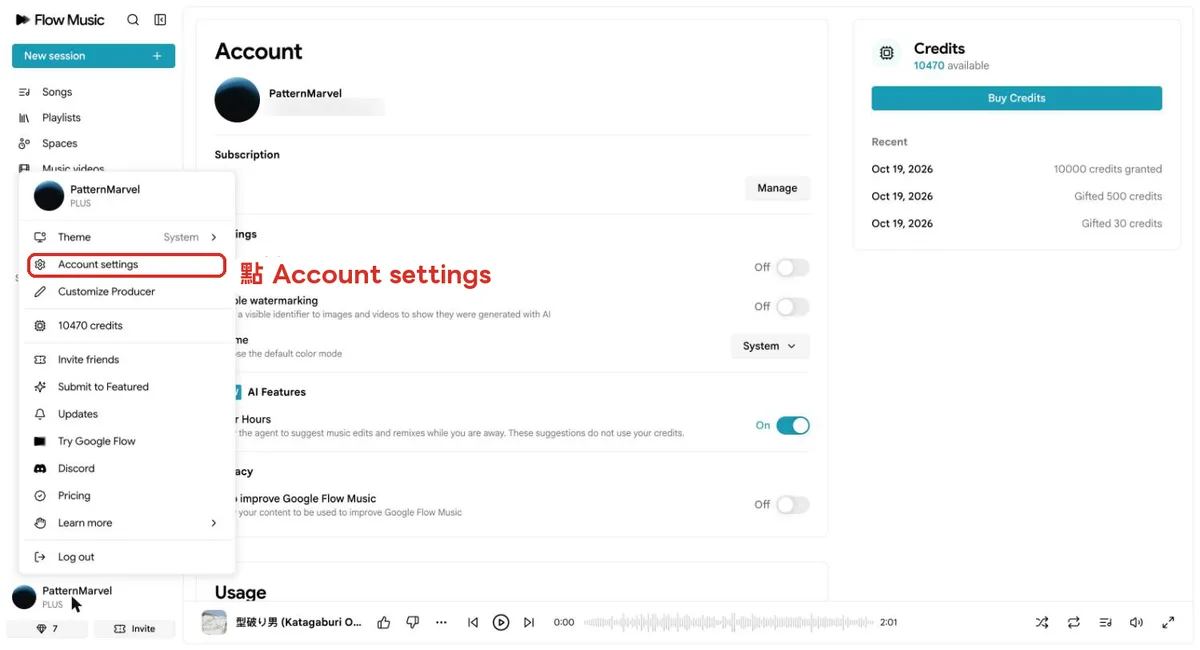
Task: Open Discord from the menu
Action: (126, 468)
